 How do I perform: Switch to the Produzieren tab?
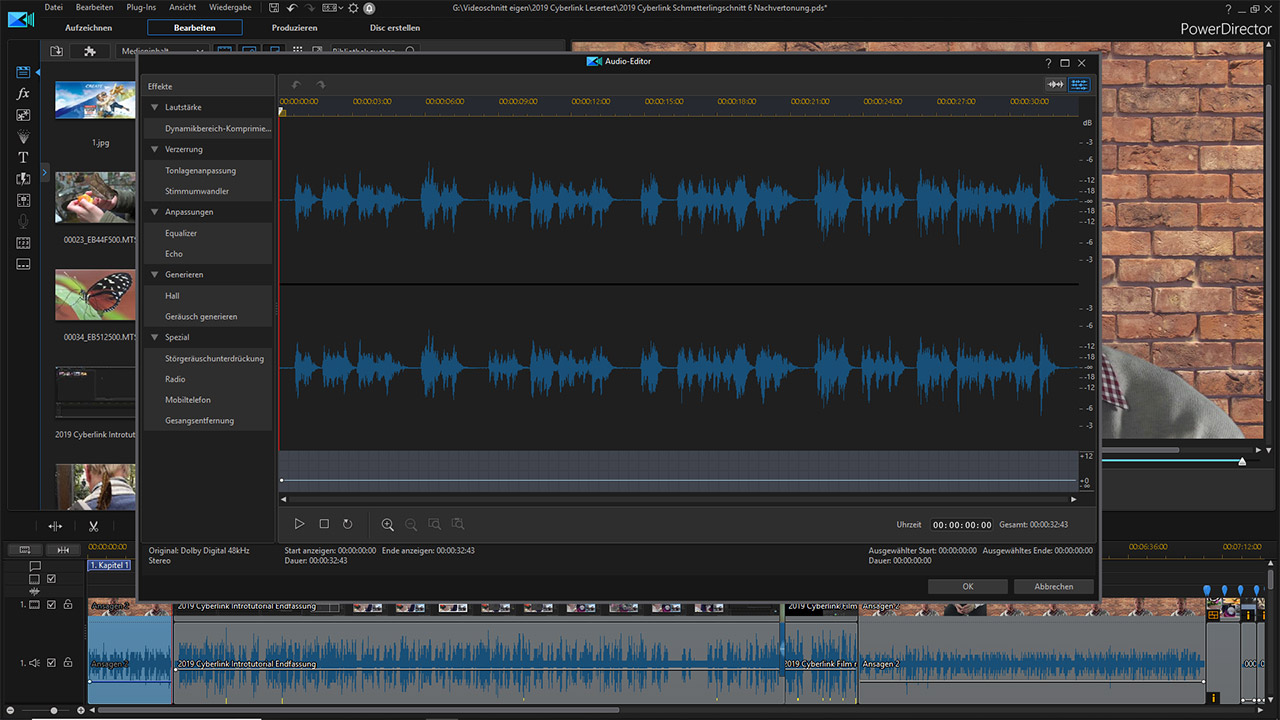point(294,28)
